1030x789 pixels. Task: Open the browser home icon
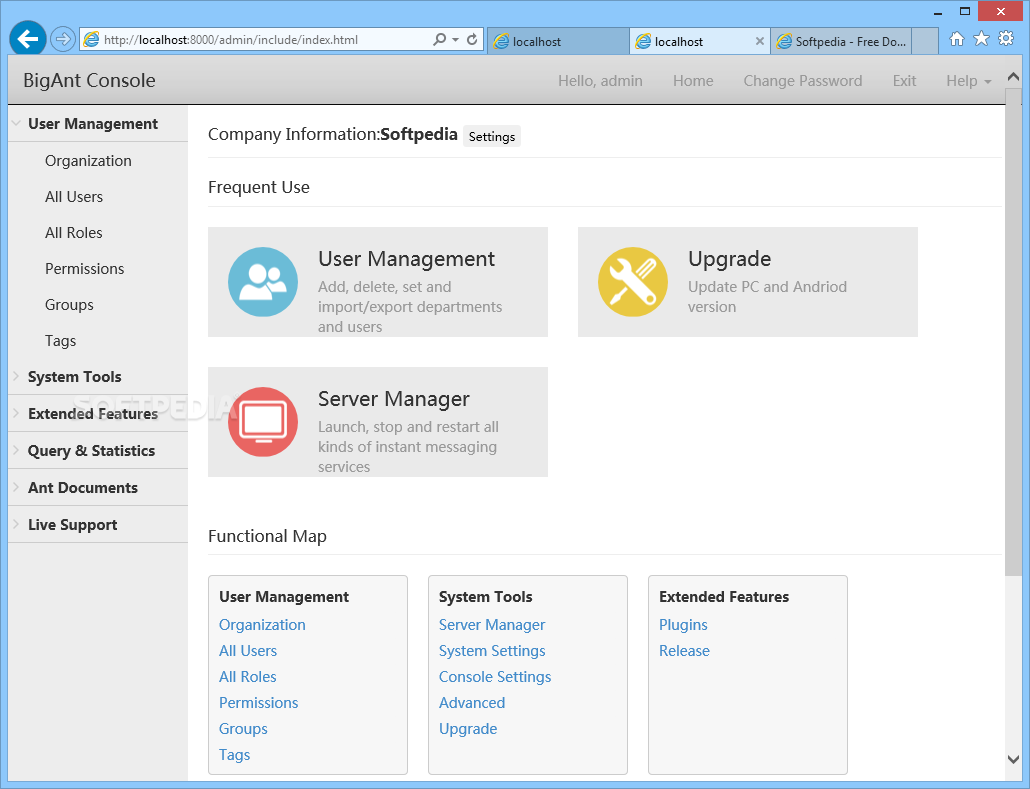click(x=957, y=39)
